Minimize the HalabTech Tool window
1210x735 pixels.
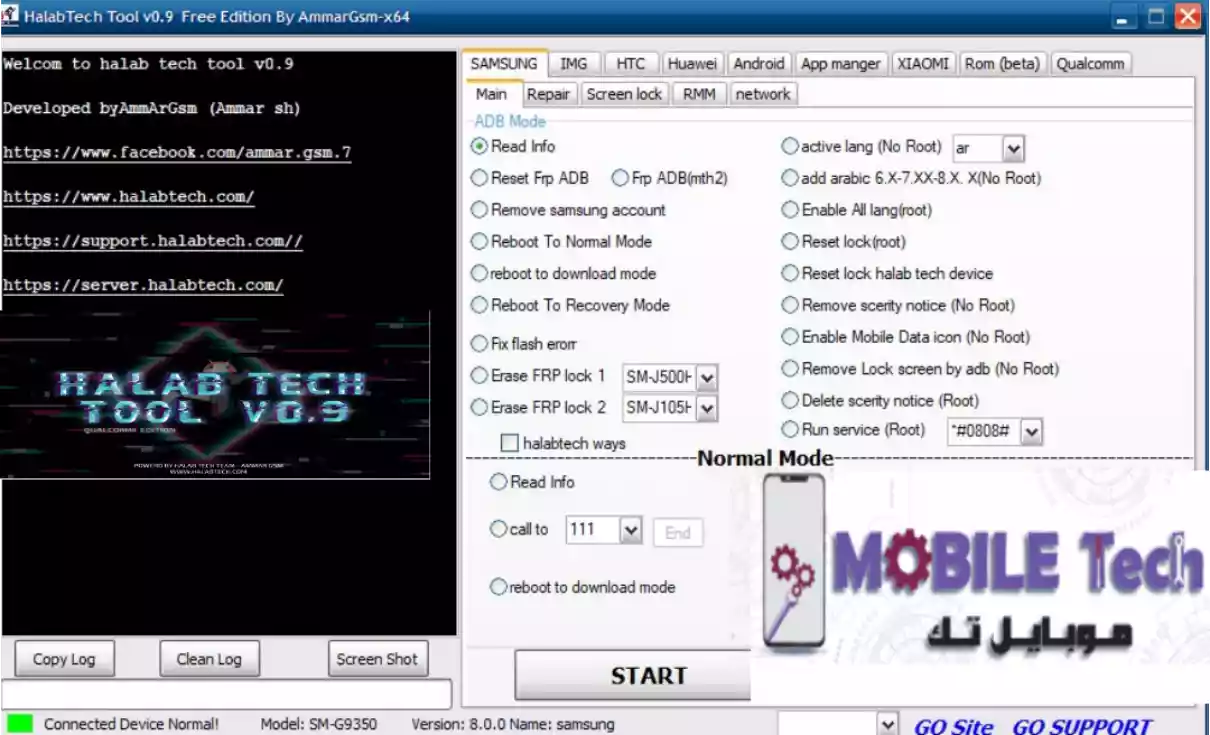pos(1125,17)
